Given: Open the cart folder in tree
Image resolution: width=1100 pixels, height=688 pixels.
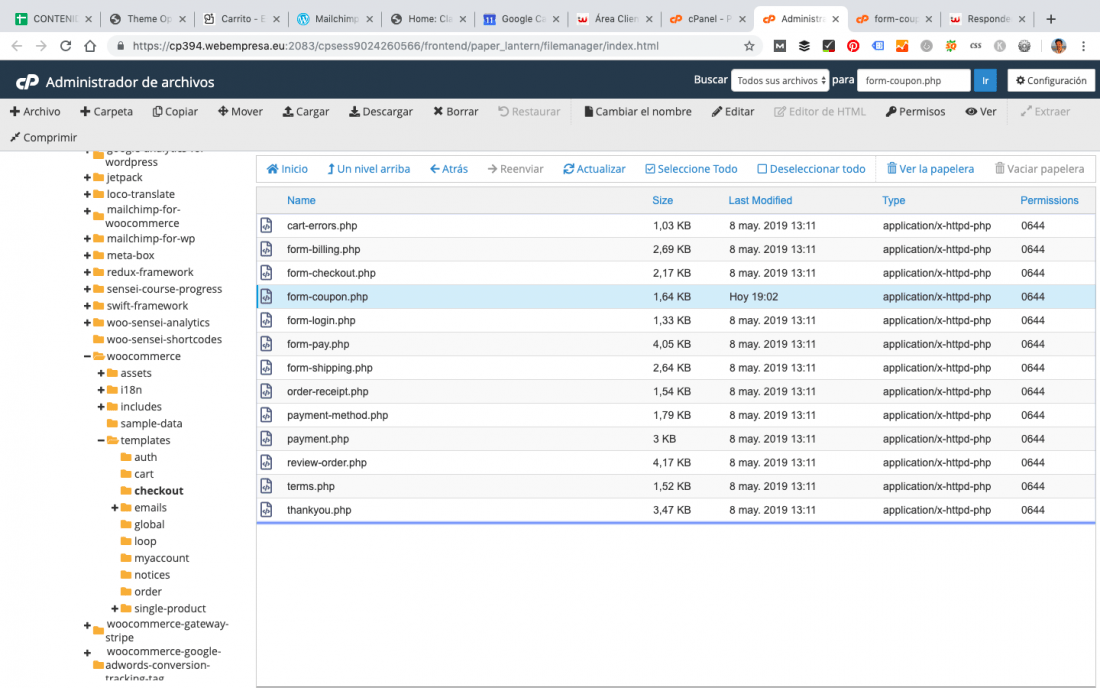Looking at the screenshot, I should [144, 474].
